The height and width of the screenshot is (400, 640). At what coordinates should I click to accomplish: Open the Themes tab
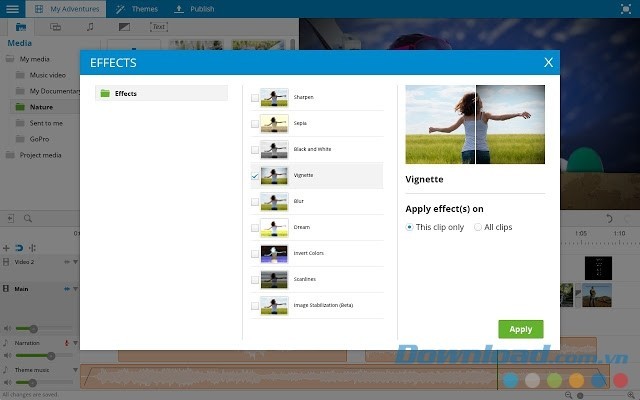(136, 9)
